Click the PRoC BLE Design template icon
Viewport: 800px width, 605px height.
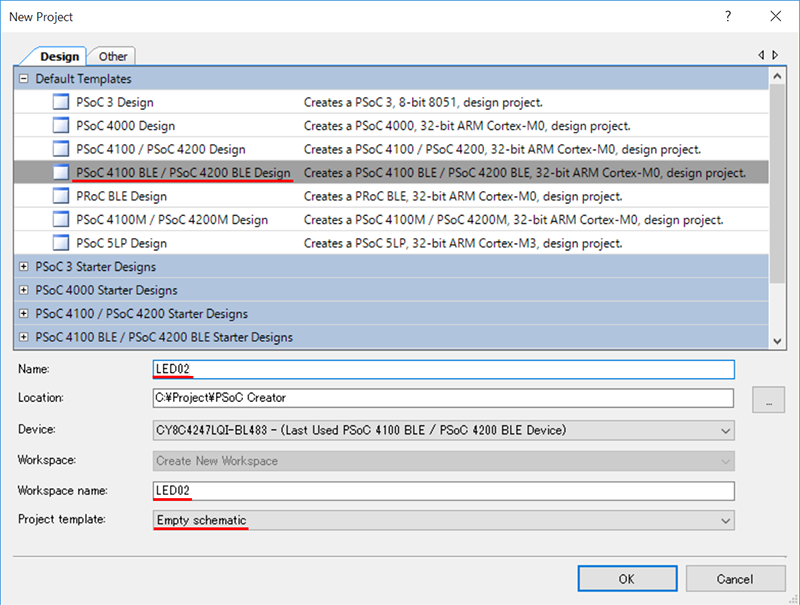61,196
